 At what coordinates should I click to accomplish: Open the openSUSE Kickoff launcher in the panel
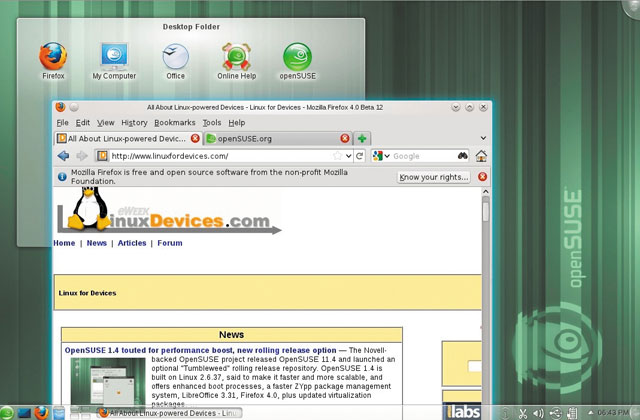[6, 413]
